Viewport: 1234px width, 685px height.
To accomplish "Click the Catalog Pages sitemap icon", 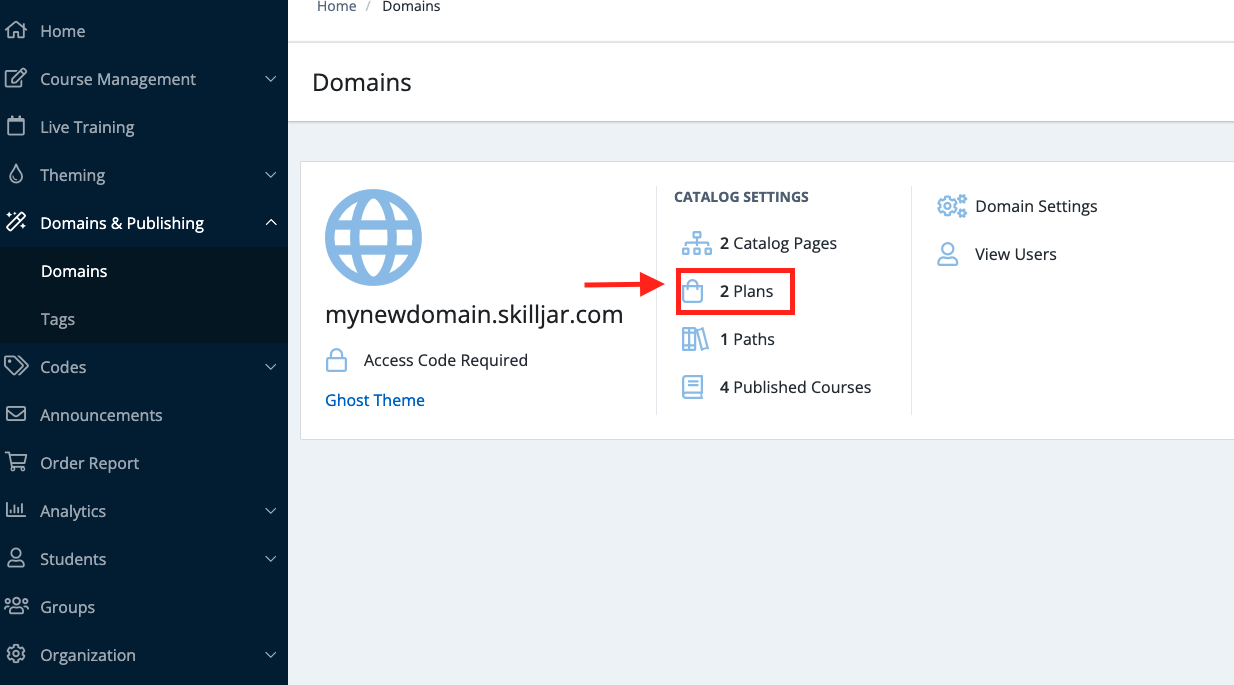I will click(x=695, y=243).
